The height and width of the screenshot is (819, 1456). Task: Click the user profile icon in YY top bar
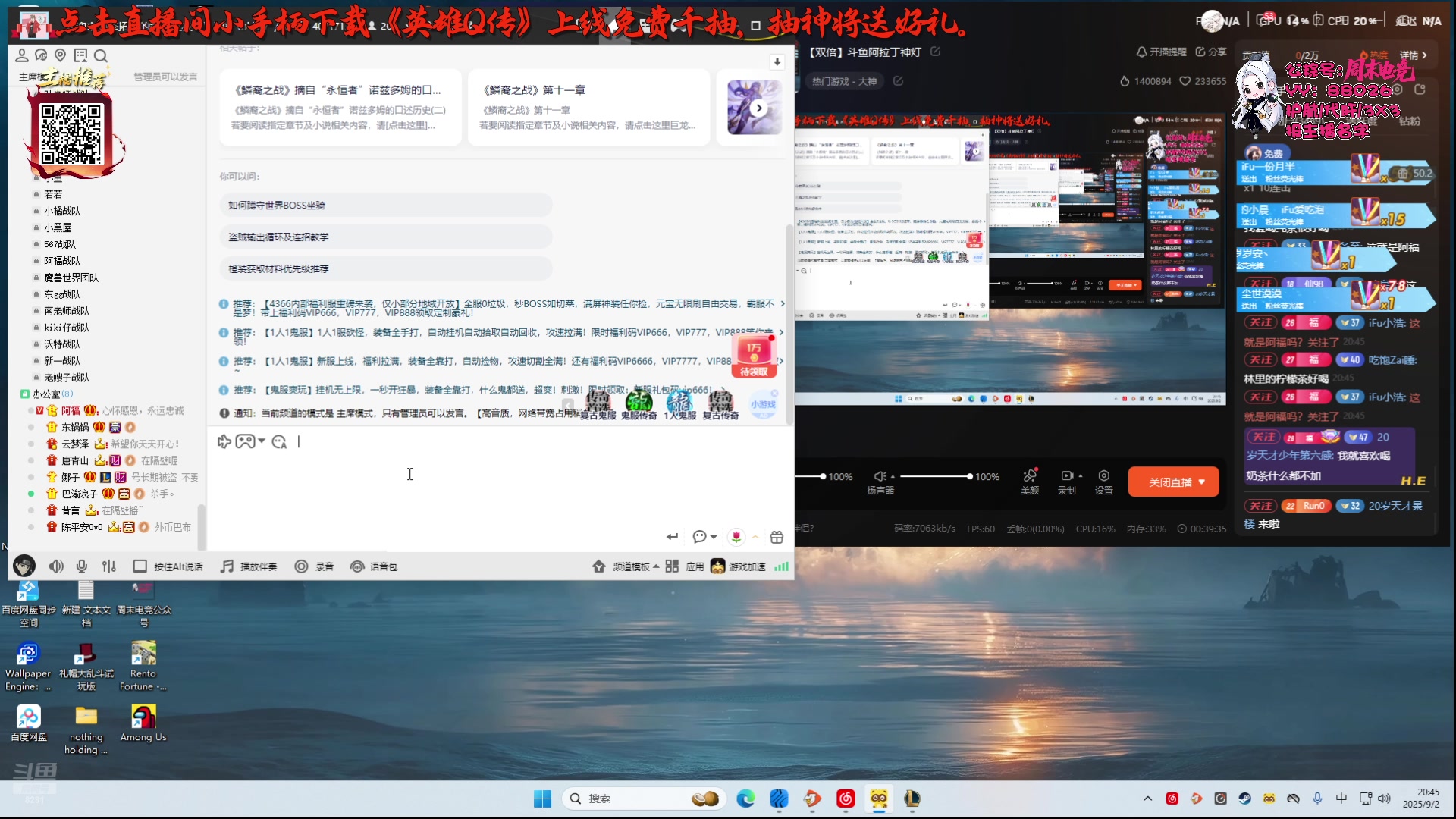(x=22, y=55)
